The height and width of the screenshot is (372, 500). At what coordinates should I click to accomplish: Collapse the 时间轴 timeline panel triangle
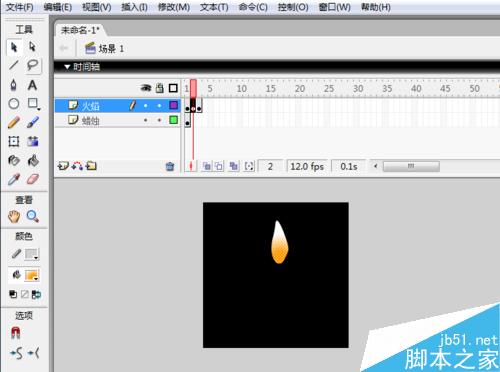click(67, 67)
